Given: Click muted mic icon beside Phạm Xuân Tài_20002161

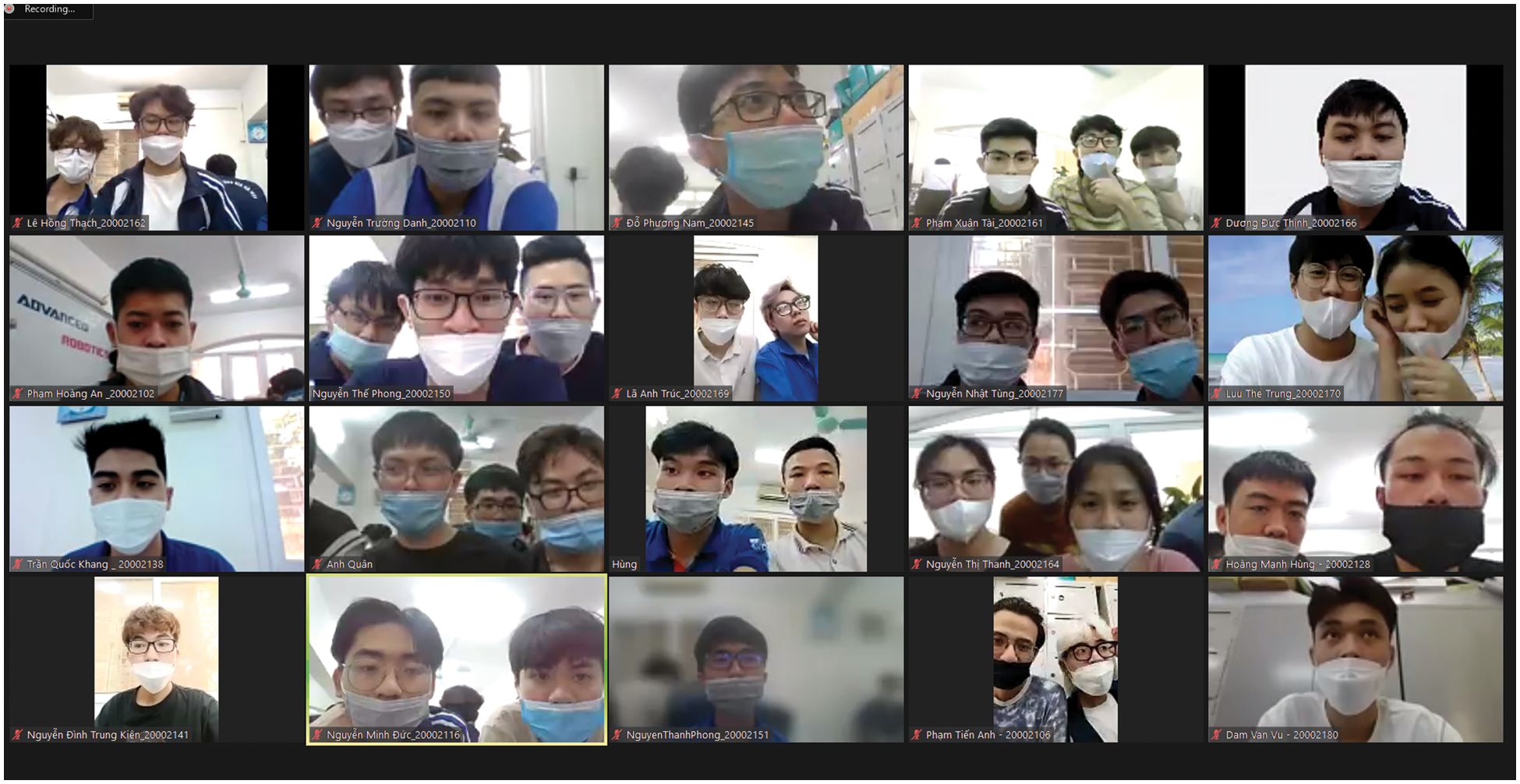Looking at the screenshot, I should click(917, 223).
